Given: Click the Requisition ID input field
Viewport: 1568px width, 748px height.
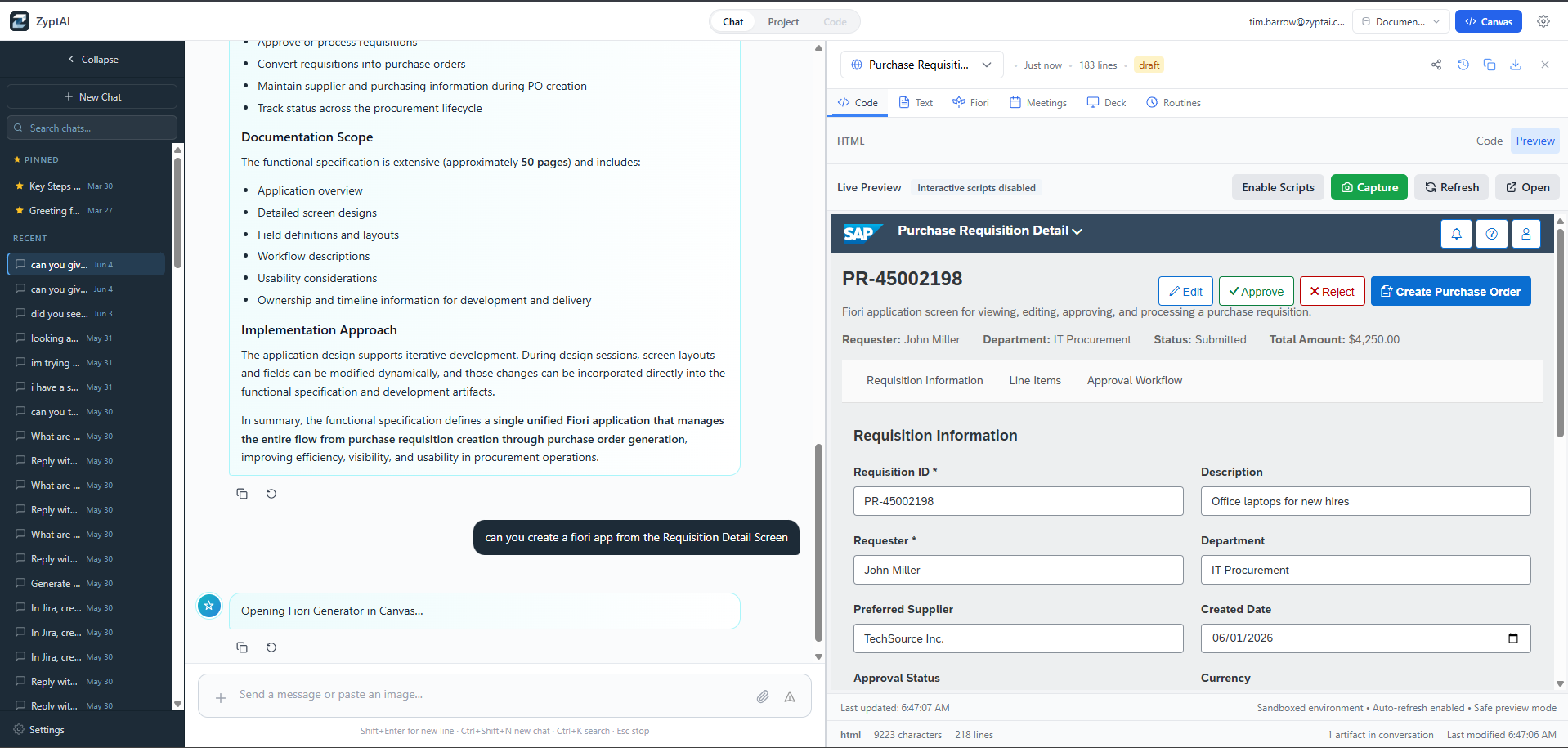Looking at the screenshot, I should 1018,501.
